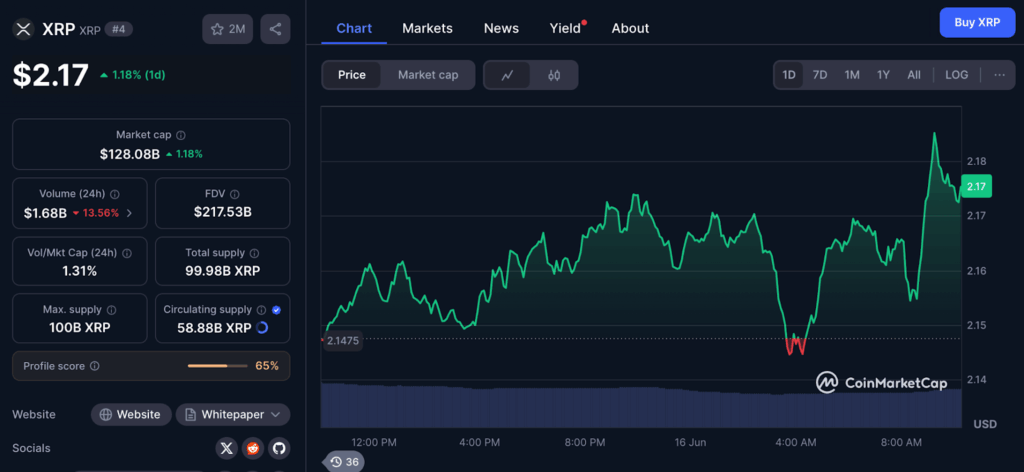Expand Volume (24h) details arrow

click(129, 213)
